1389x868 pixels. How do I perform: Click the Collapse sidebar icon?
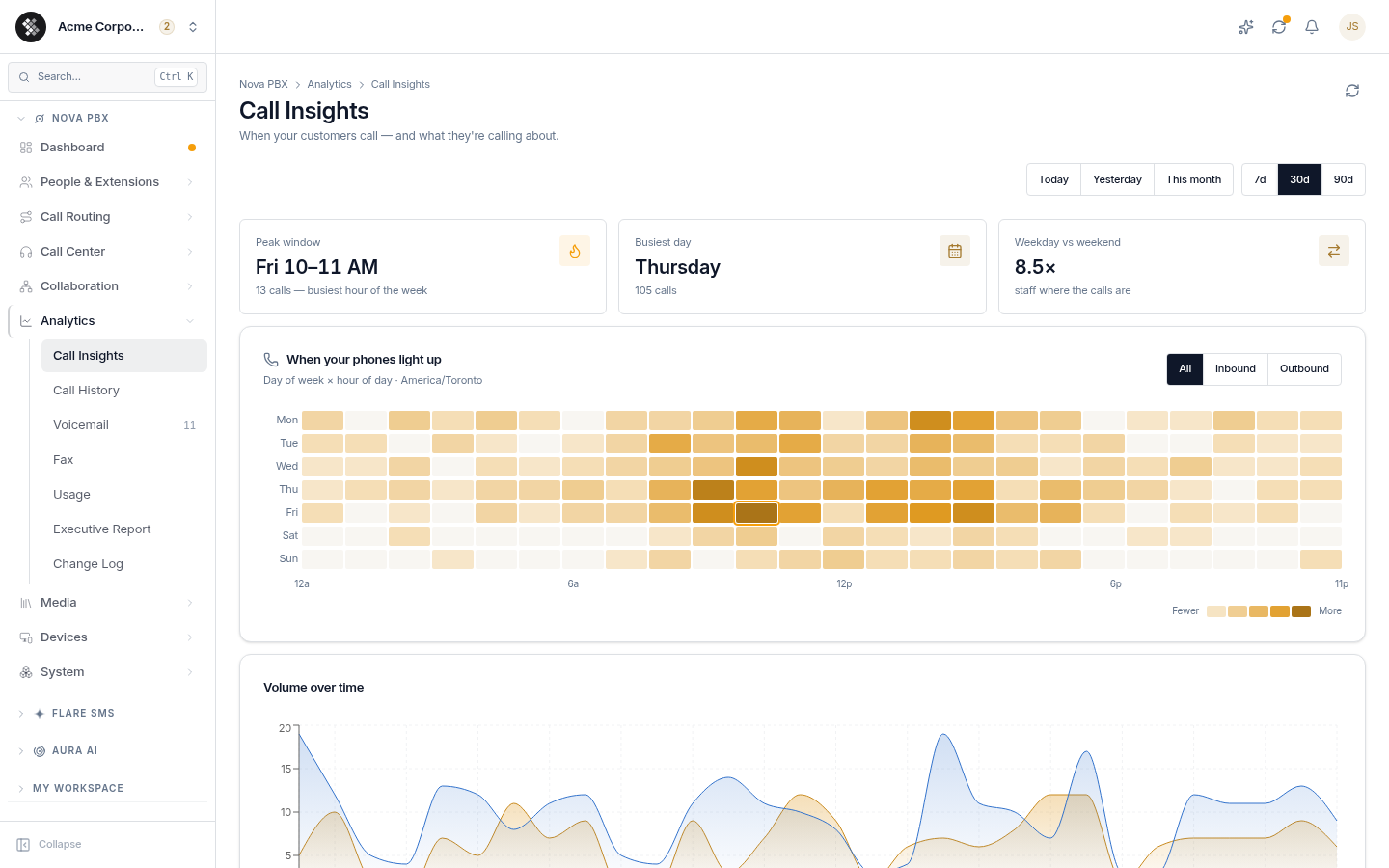coord(23,845)
